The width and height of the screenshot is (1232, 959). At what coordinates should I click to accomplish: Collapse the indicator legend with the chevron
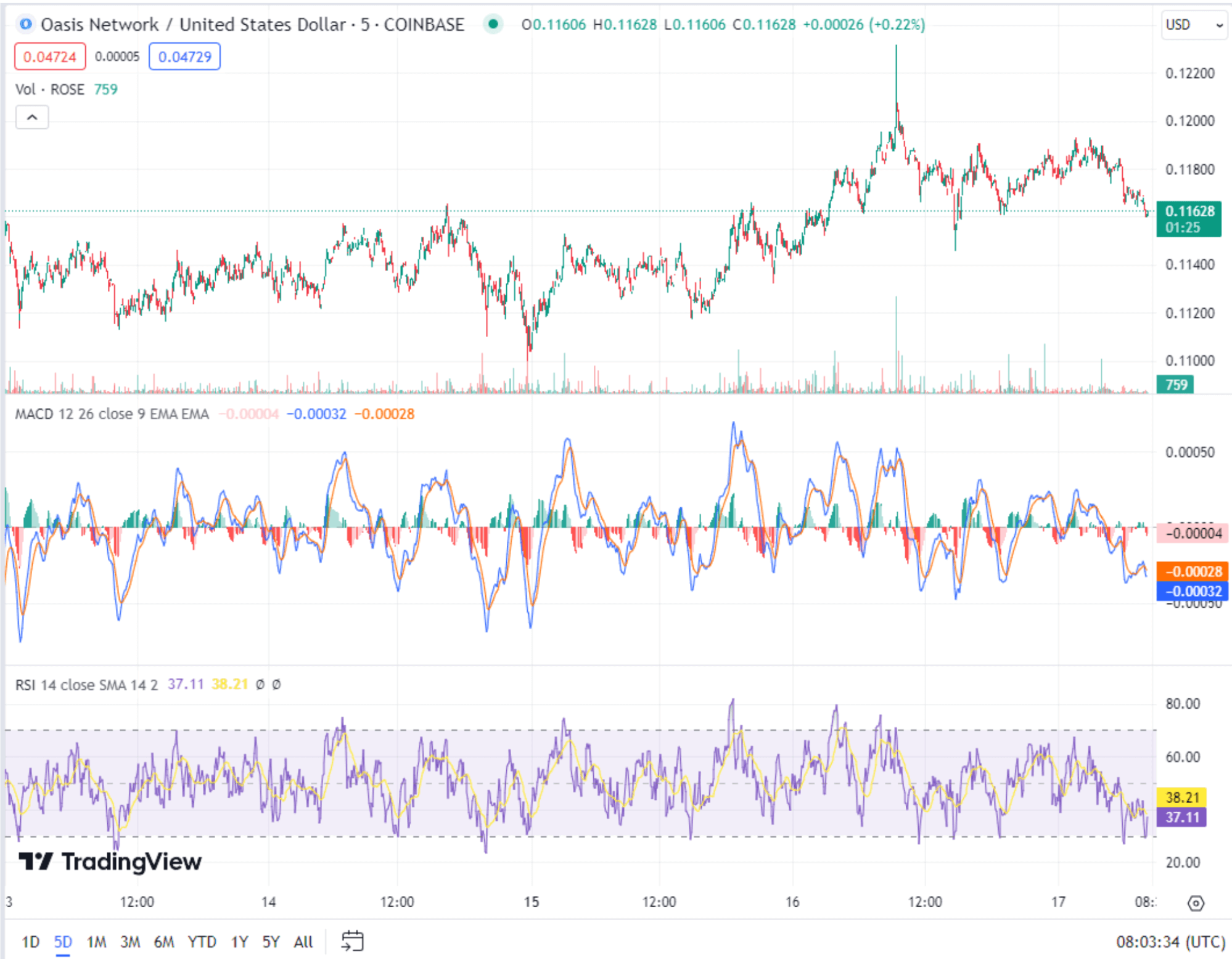(32, 117)
